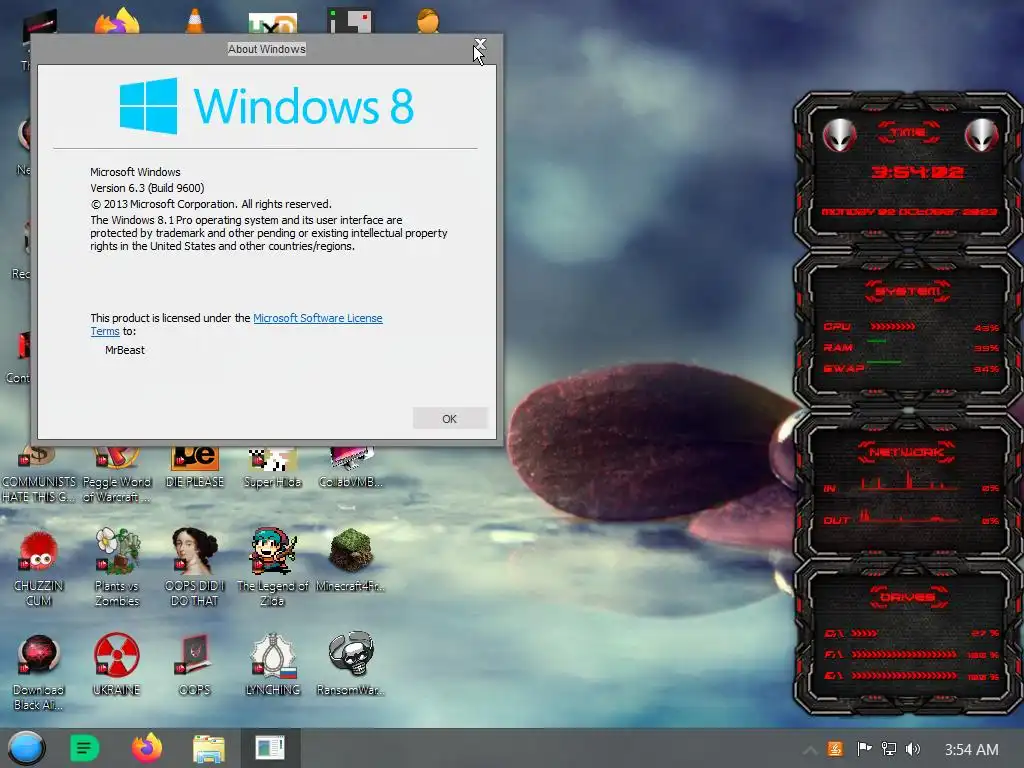Open the CHUZZIN CUM desktop shortcut
The width and height of the screenshot is (1024, 768).
[x=39, y=567]
